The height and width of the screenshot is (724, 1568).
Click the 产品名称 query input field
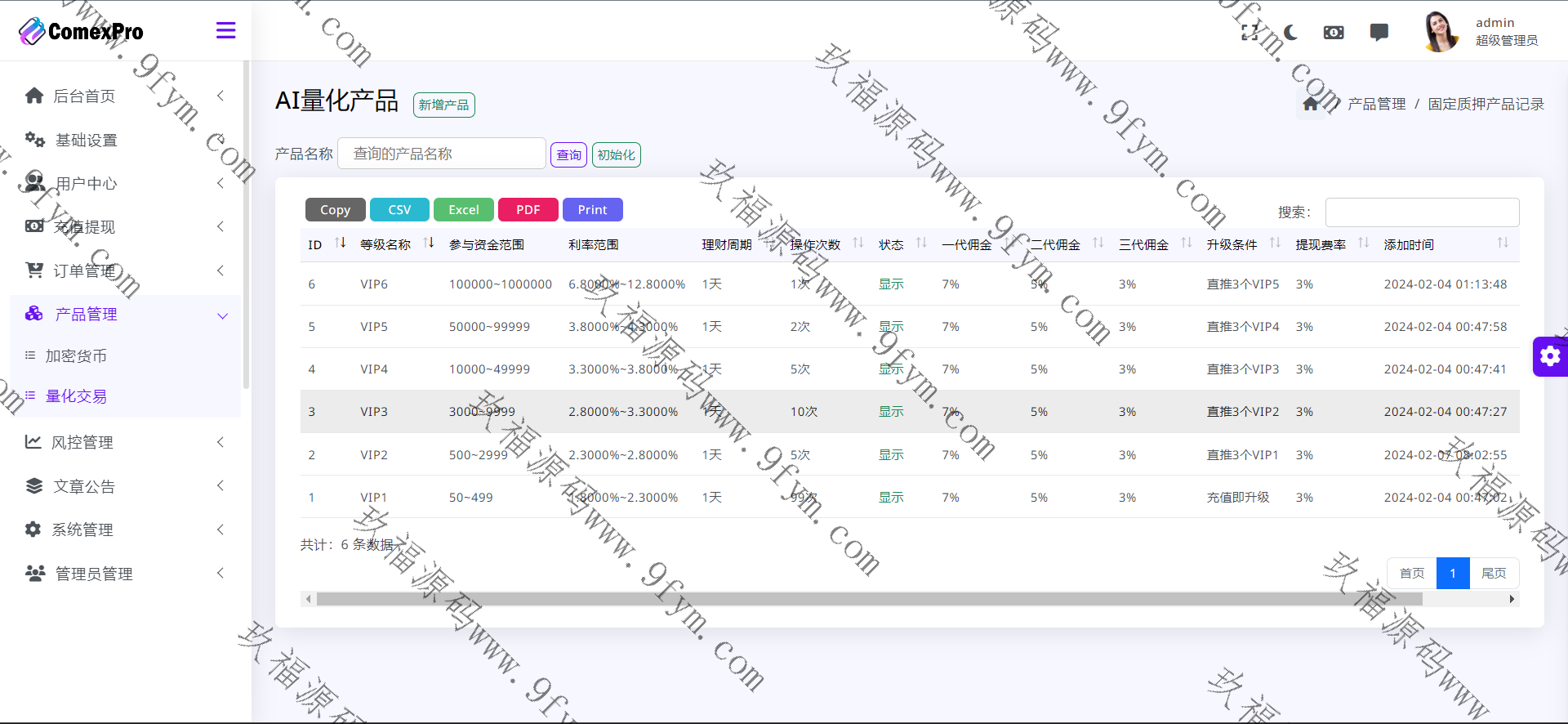click(441, 154)
